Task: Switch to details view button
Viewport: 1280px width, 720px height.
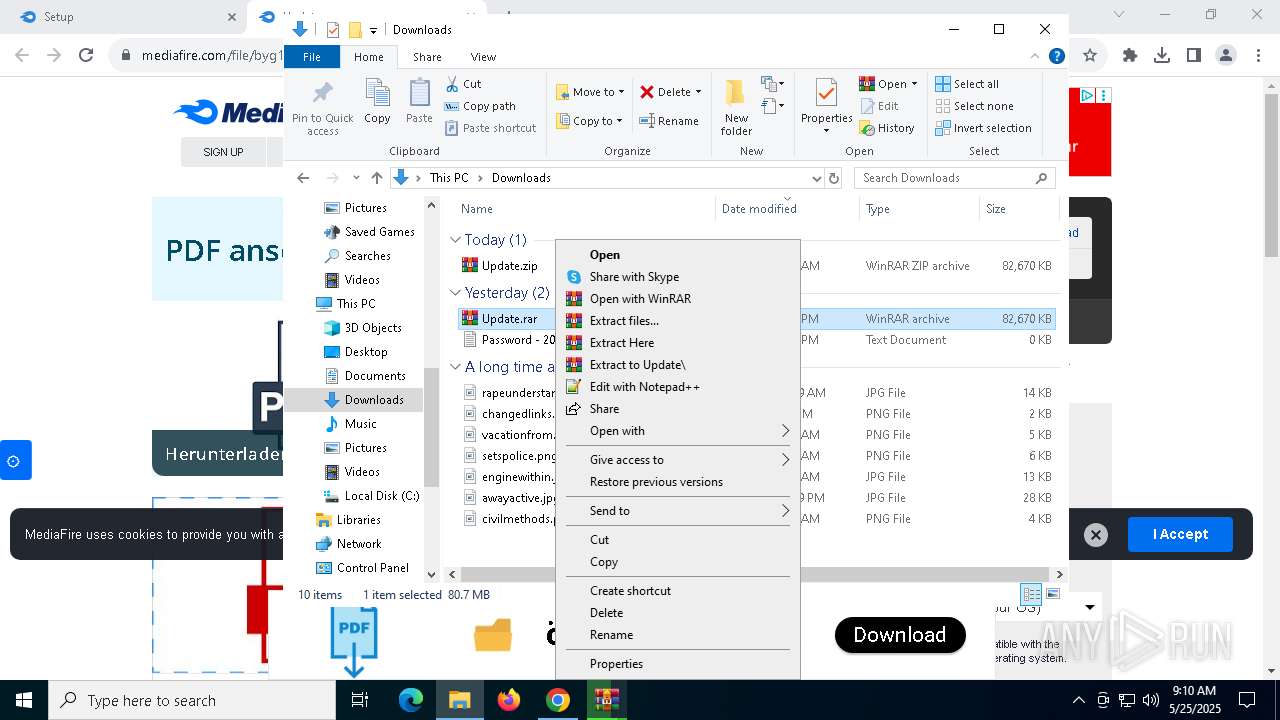Action: click(x=1031, y=594)
